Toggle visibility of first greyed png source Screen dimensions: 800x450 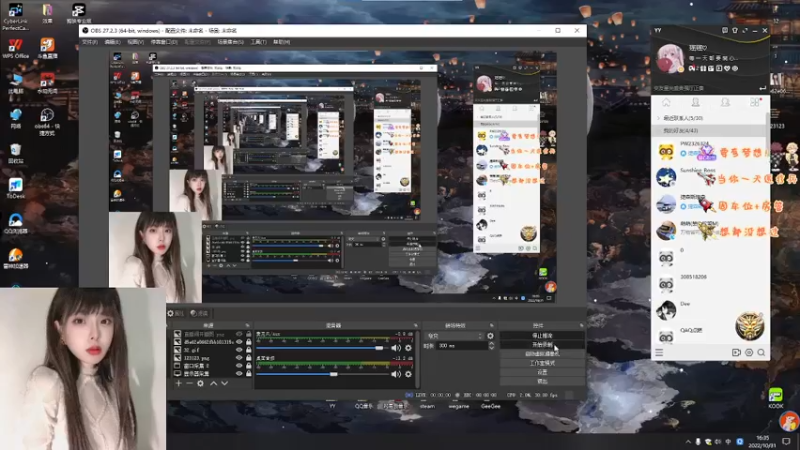pos(239,334)
